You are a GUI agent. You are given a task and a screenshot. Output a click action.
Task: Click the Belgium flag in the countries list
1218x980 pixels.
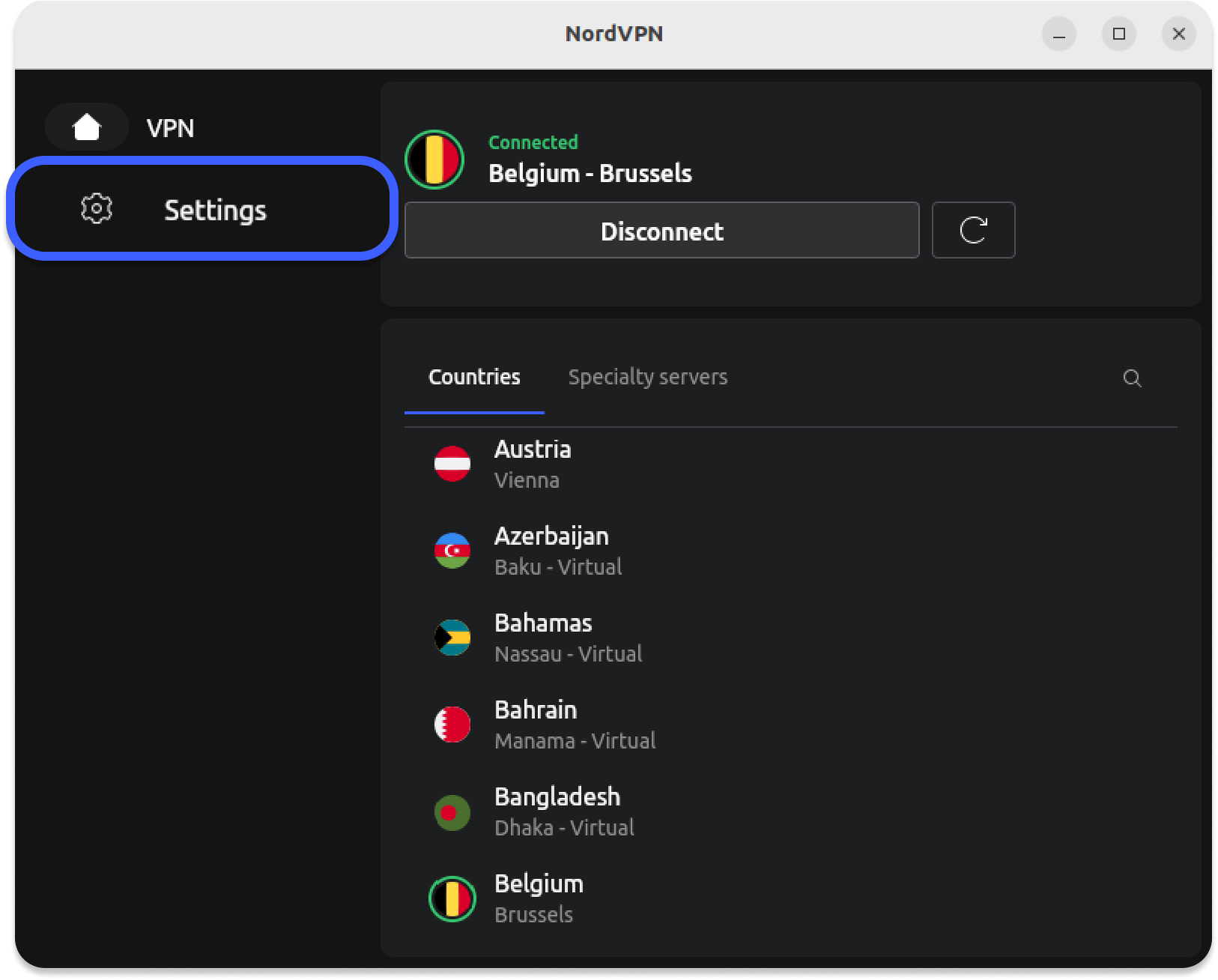452,899
